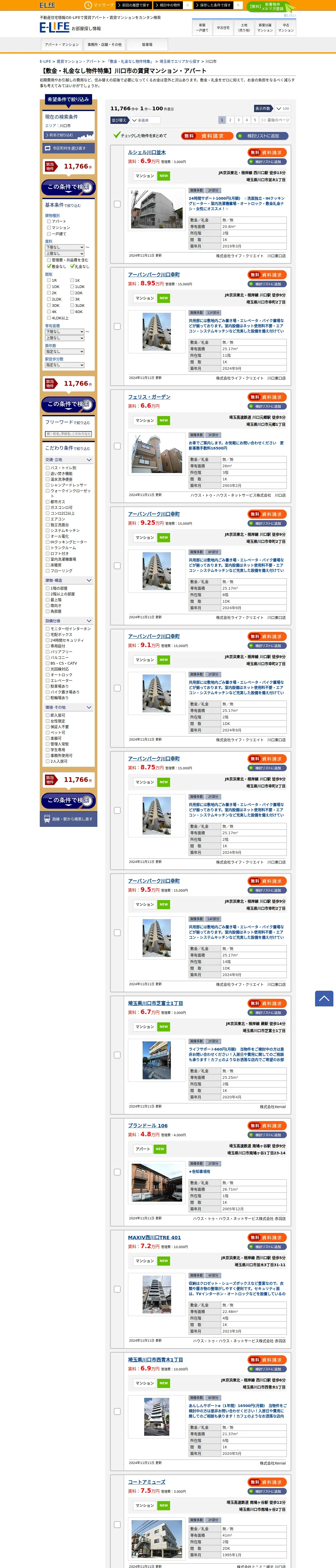This screenshot has height=1568, width=336.
Task: Click the 新着物件メルマガ登録 green banner
Action: [271, 7]
